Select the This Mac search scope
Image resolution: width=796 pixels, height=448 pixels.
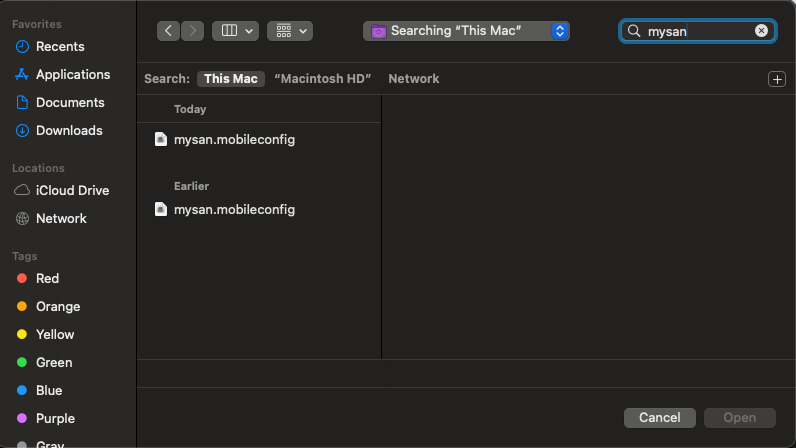[231, 79]
